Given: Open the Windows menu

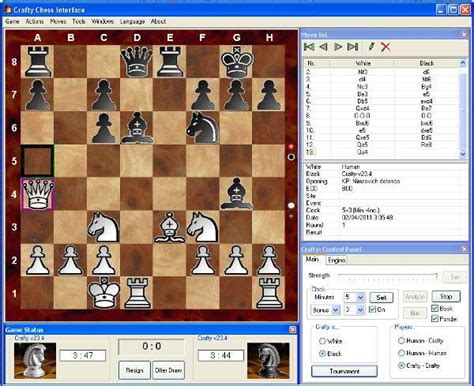Looking at the screenshot, I should pos(103,21).
